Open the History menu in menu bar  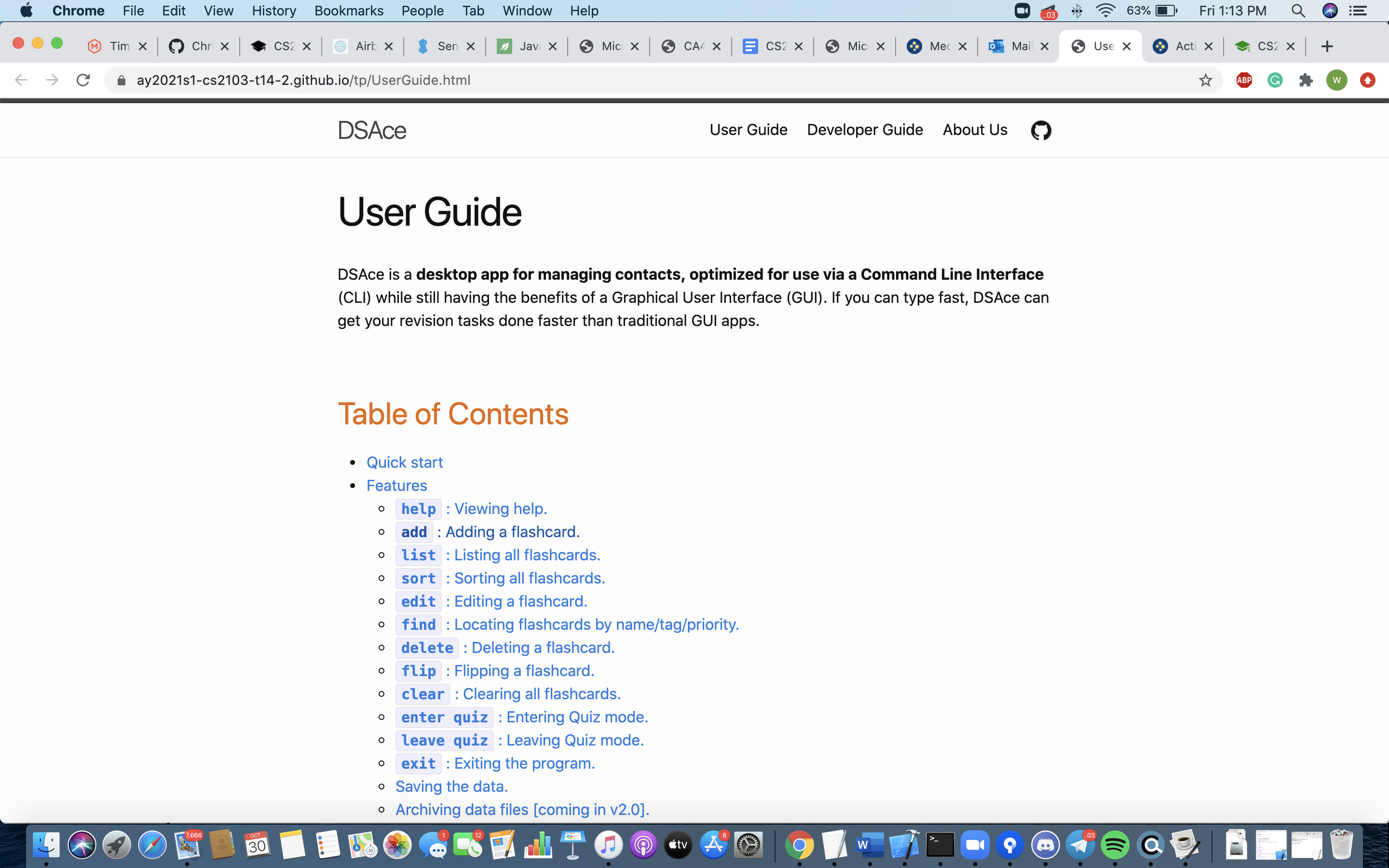(274, 11)
